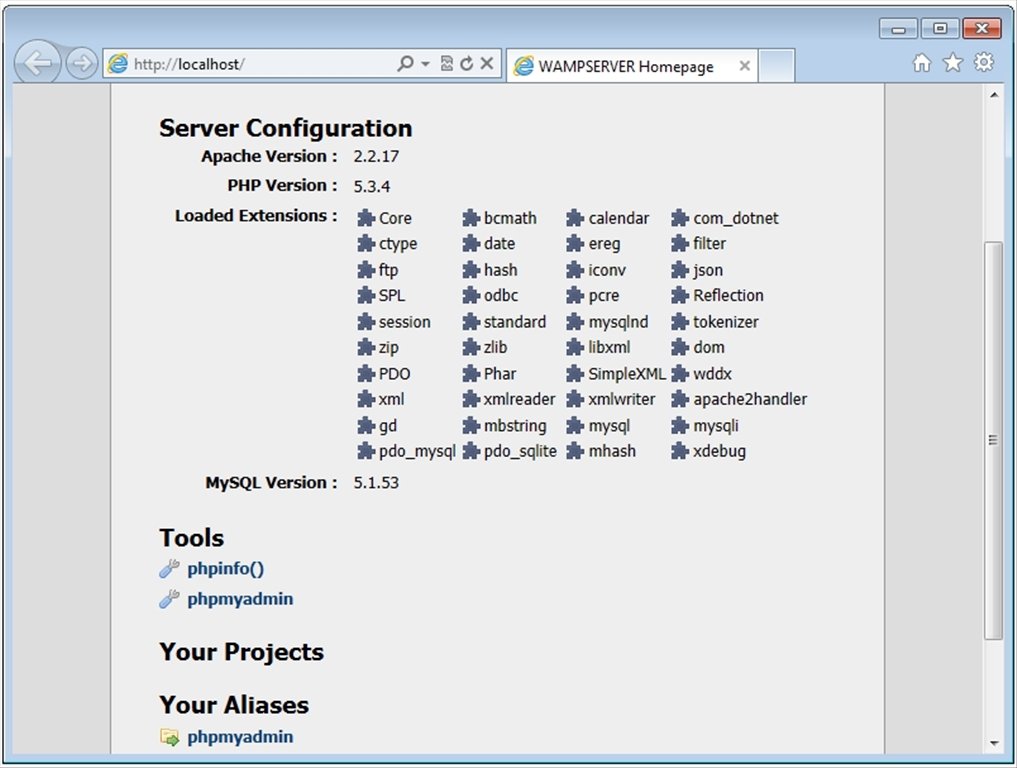
Task: Maximize the browser window
Action: click(940, 29)
